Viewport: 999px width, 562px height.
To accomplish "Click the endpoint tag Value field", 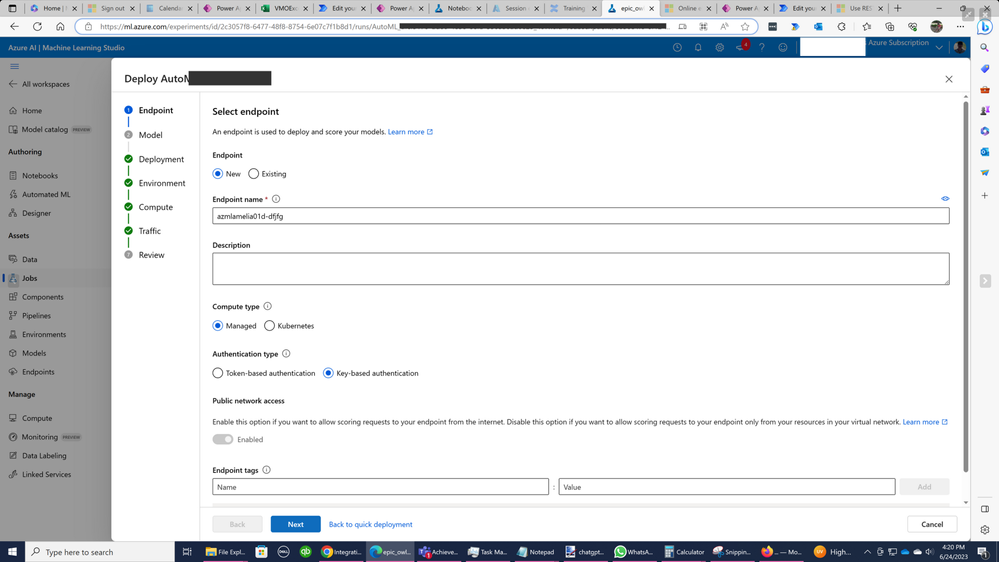I will [x=727, y=487].
